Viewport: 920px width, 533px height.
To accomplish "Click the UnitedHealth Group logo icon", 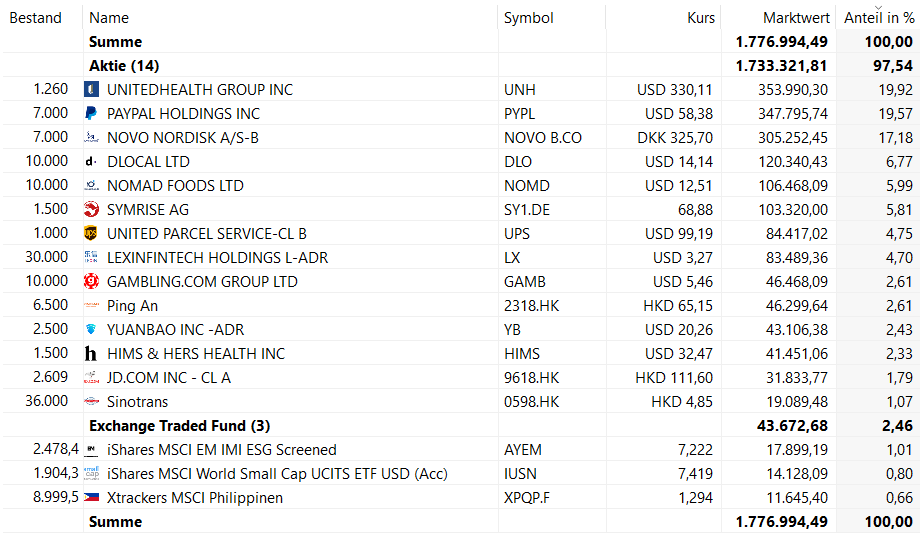I will tap(91, 90).
